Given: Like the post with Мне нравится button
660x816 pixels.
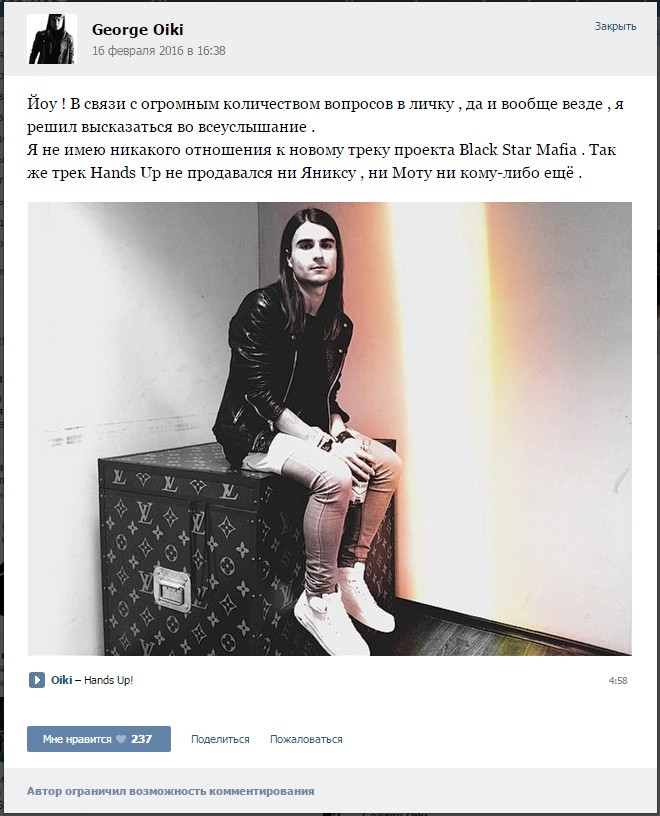Looking at the screenshot, I should coord(99,739).
